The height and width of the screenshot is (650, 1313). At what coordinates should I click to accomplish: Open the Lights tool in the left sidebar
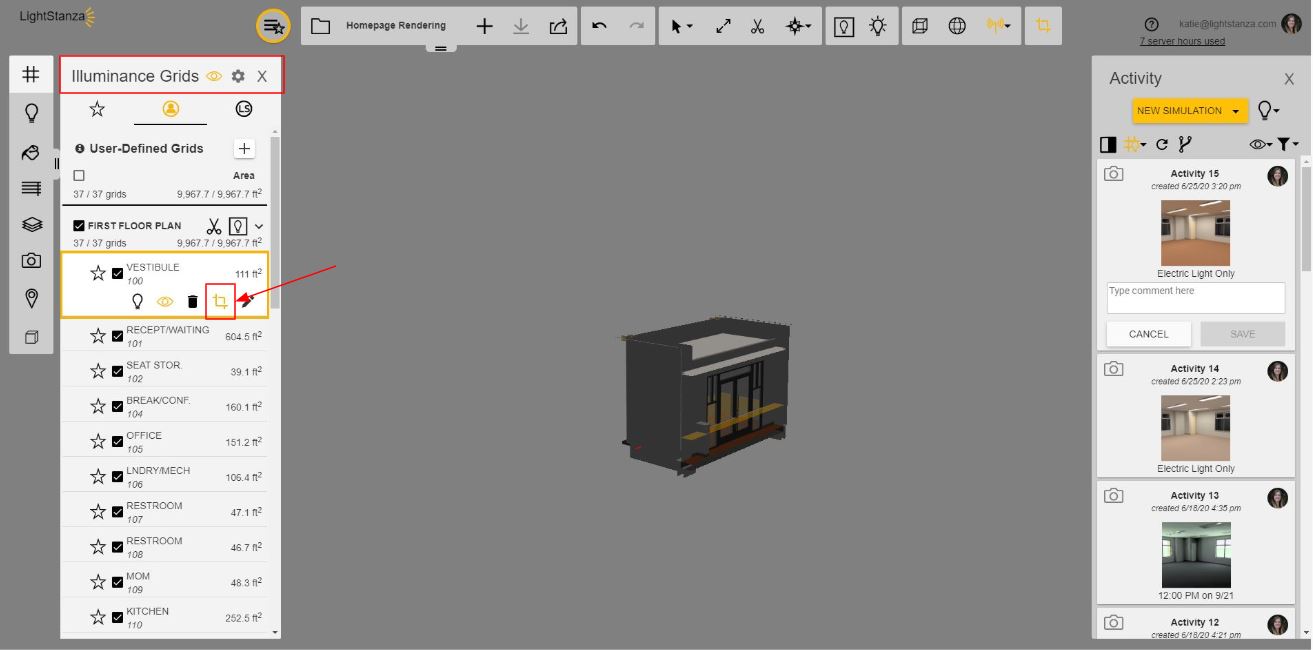pyautogui.click(x=31, y=112)
